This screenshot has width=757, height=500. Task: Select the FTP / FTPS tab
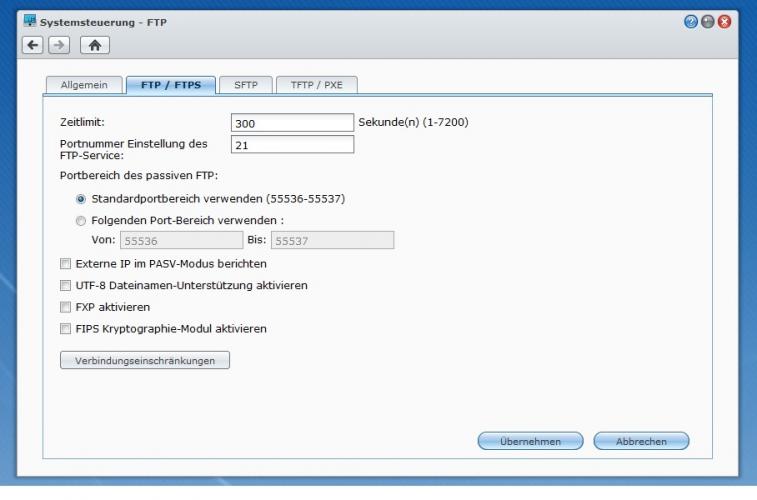169,85
